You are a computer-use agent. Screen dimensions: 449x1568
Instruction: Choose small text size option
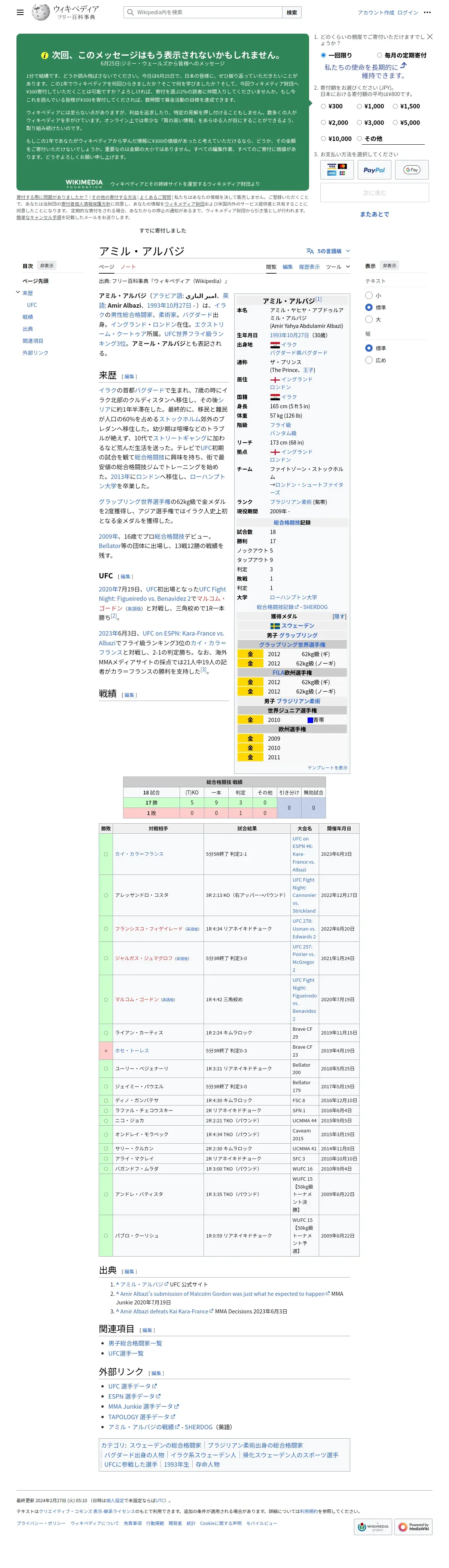click(x=369, y=295)
